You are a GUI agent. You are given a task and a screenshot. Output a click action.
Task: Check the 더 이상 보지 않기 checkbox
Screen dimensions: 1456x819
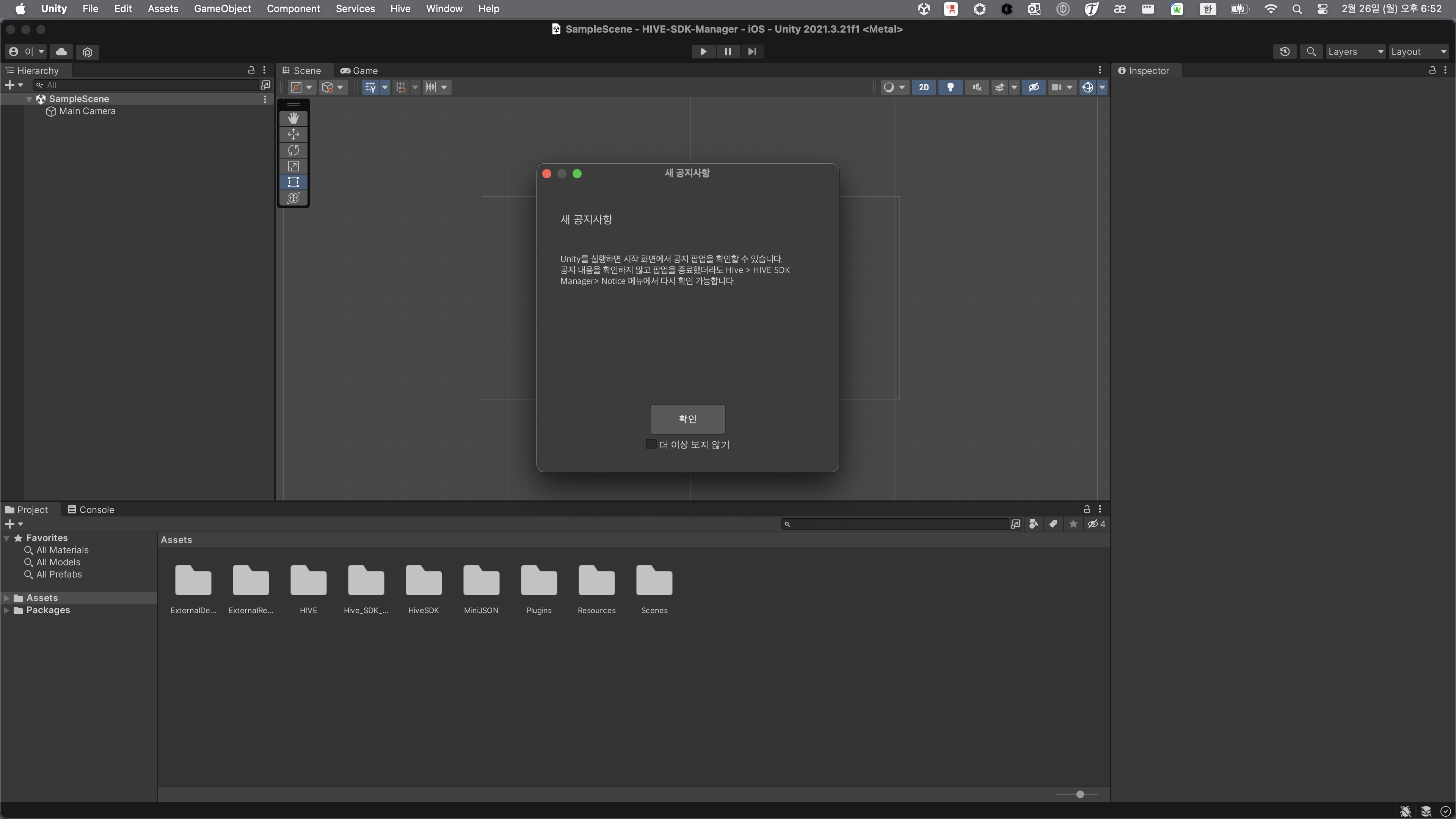[x=651, y=444]
